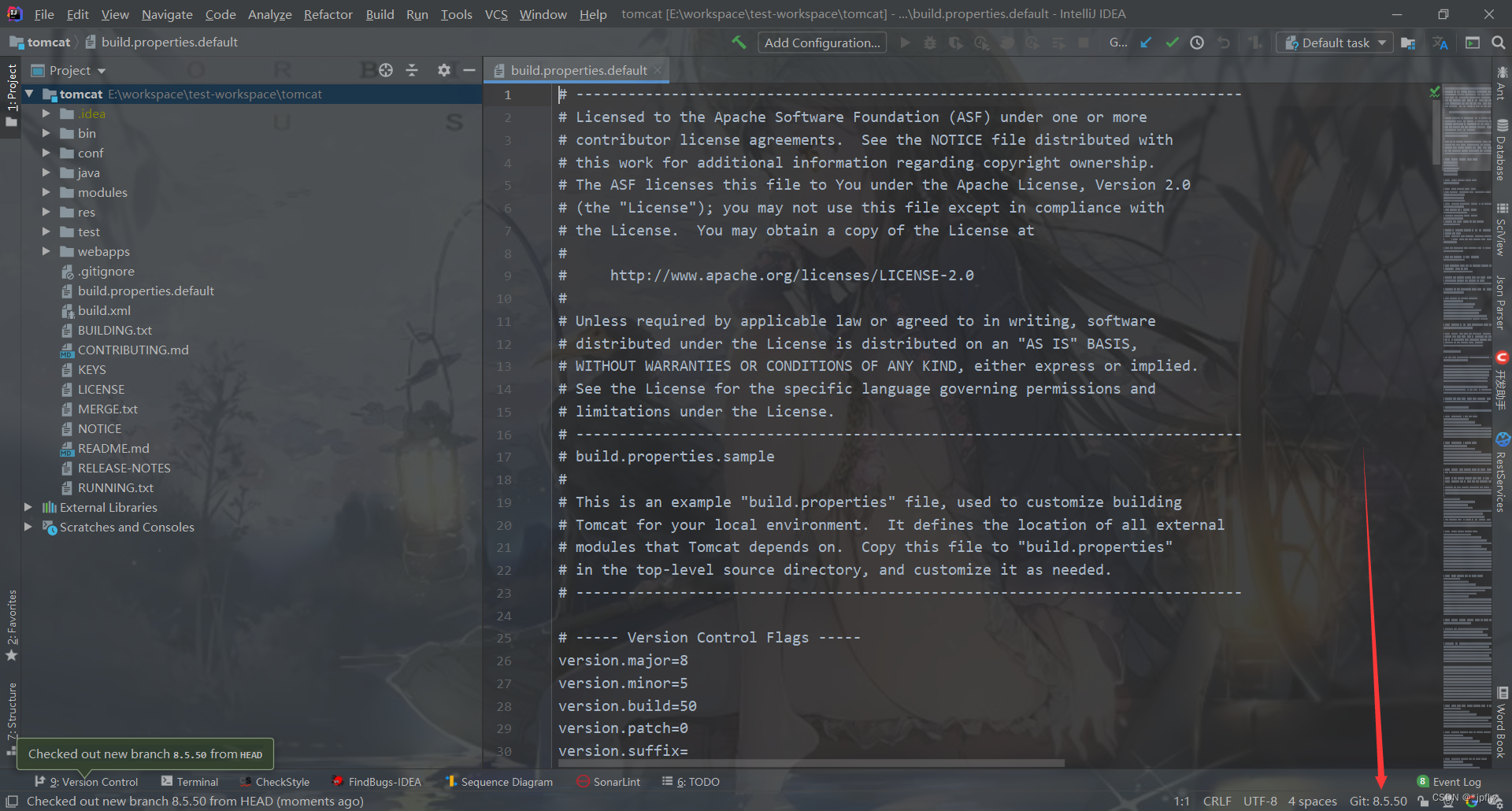Viewport: 1512px width, 811px height.
Task: Toggle the Json Parser tool window
Action: 1502,302
